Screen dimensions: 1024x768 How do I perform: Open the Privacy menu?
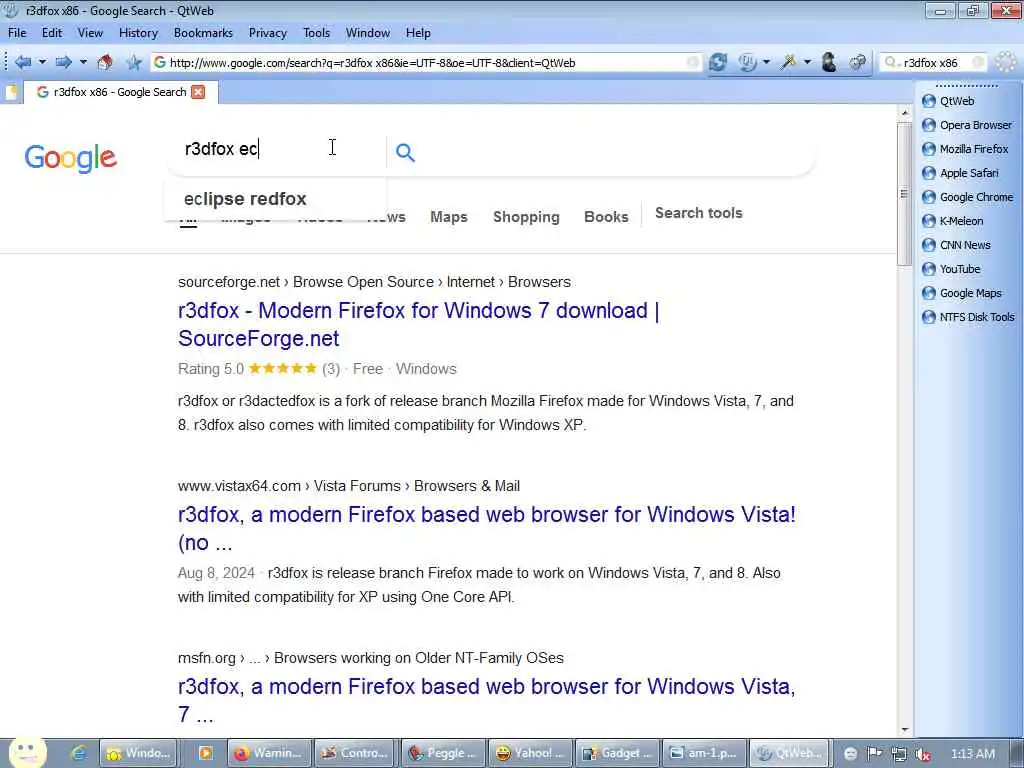tap(268, 33)
